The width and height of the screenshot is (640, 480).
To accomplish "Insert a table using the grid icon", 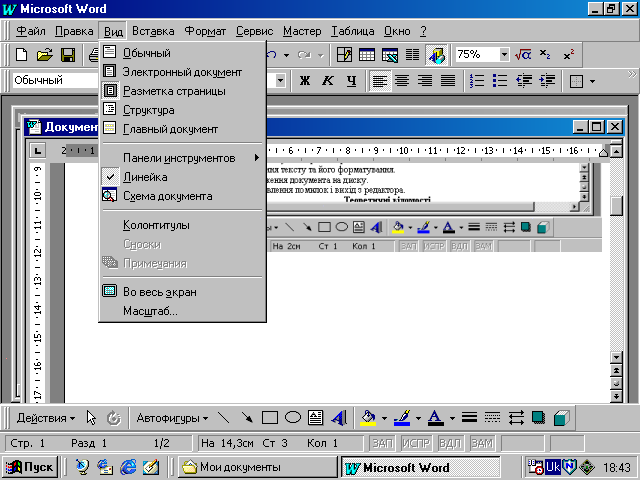I will click(x=367, y=55).
